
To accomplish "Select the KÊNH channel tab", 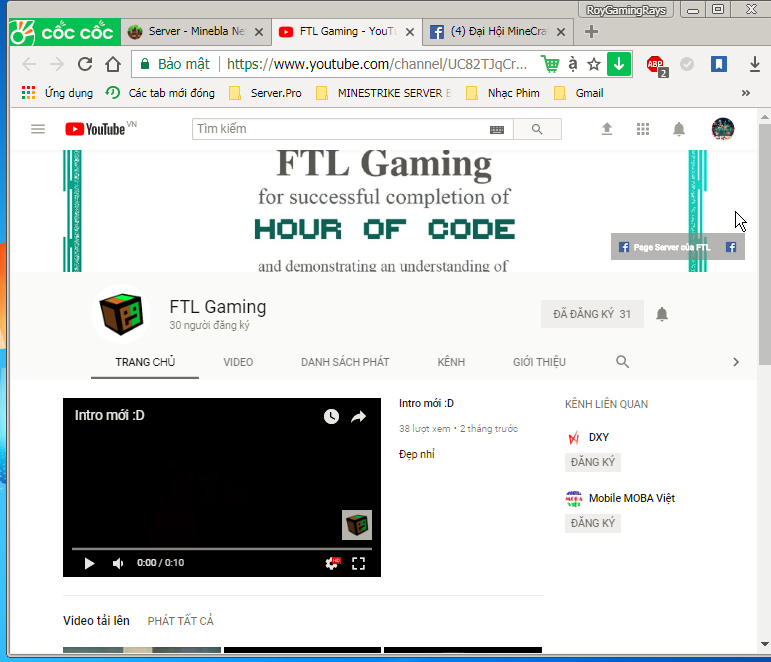I will pyautogui.click(x=451, y=362).
